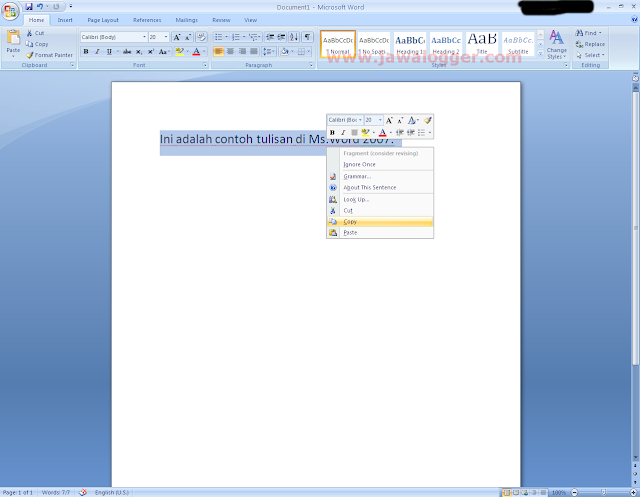The width and height of the screenshot is (640, 497).
Task: Open Microsoft Office Word Help icon
Action: click(634, 19)
